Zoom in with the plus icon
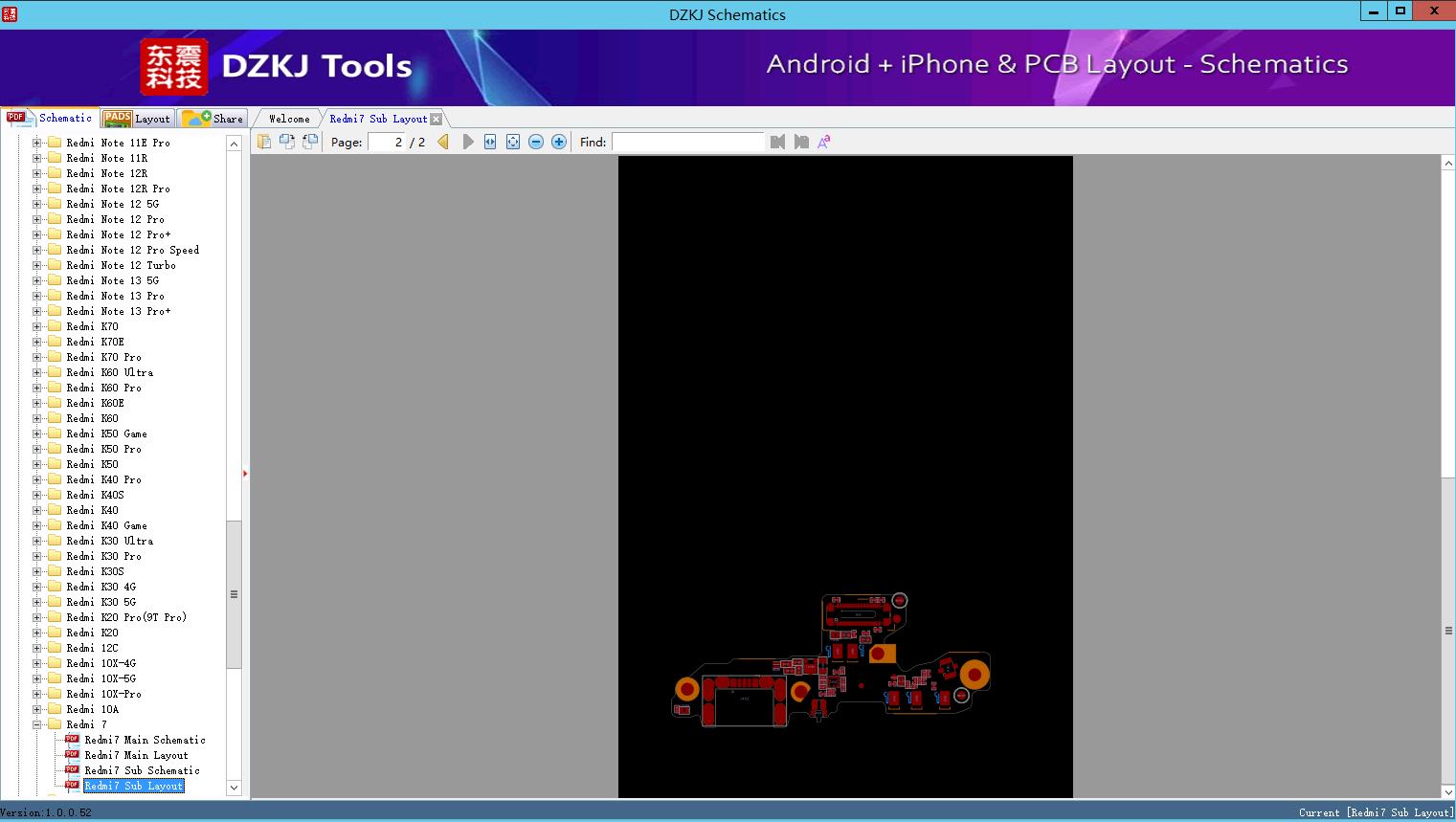The image size is (1456, 822). pos(559,142)
